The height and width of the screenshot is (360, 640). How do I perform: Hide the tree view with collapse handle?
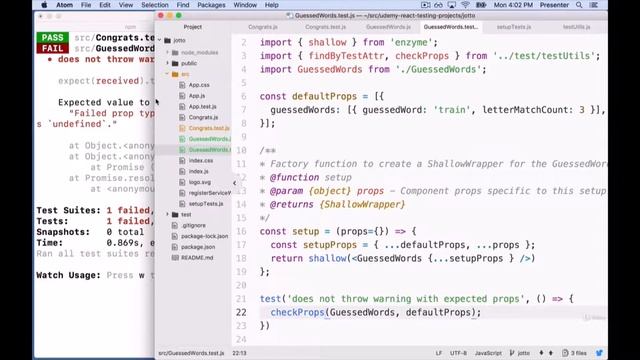tap(234, 183)
